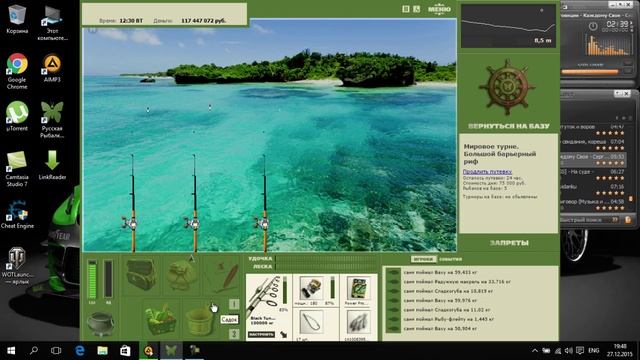Open the ЗАПРЕТЫ section
640x360 pixels.
[509, 243]
